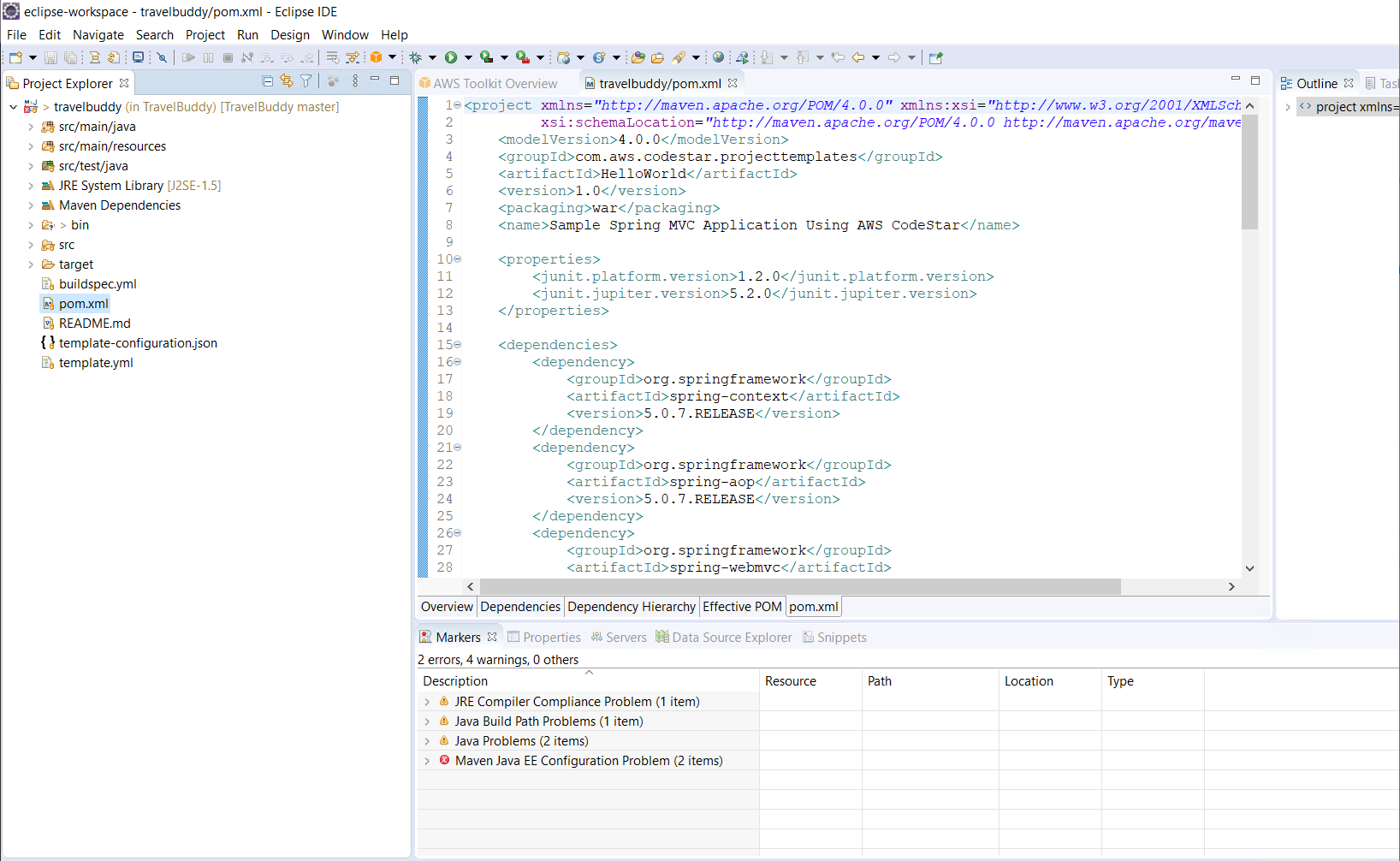The width and height of the screenshot is (1400, 861).
Task: Expand the src/main/java folder
Action: click(x=31, y=127)
